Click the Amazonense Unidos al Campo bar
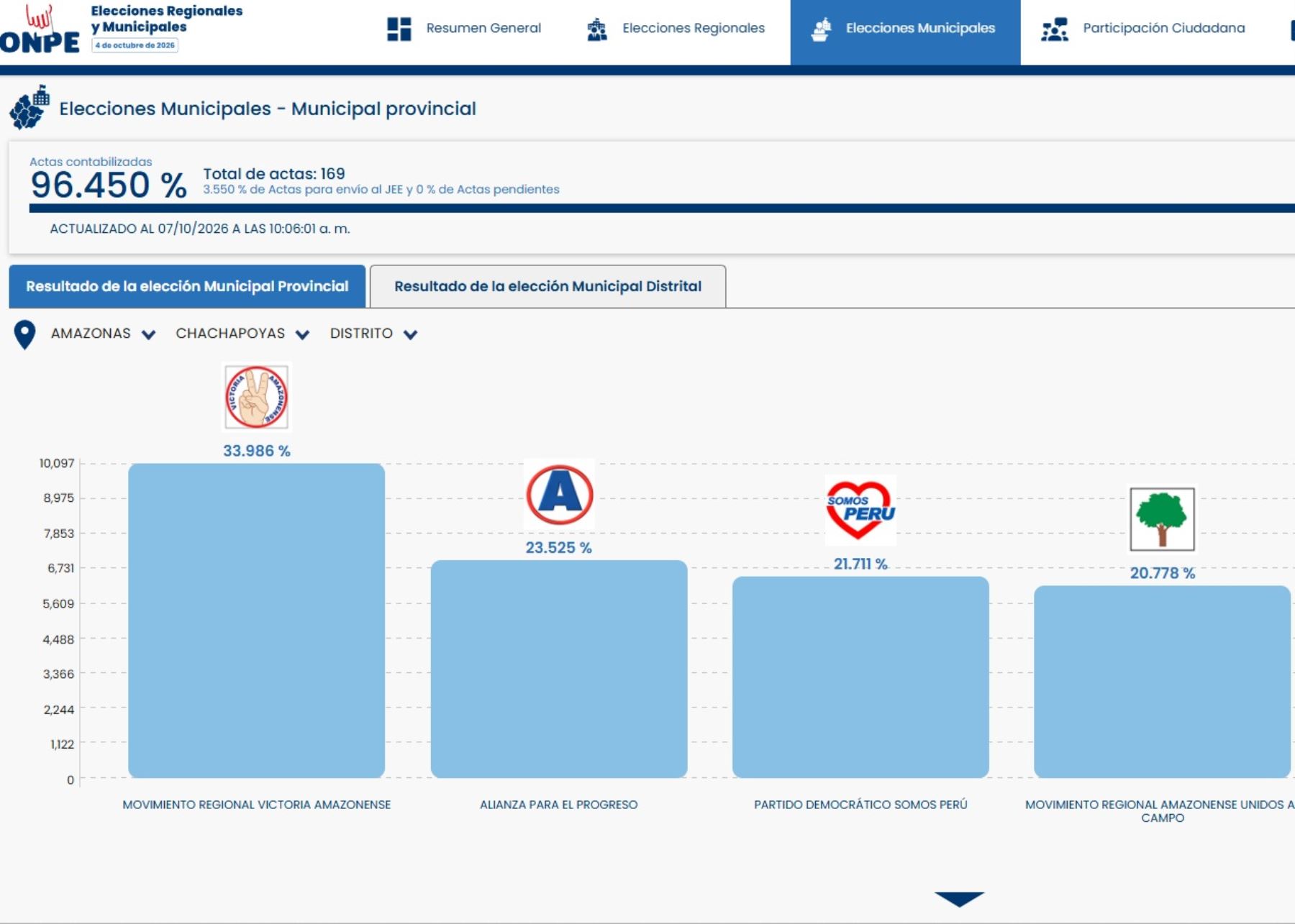The width and height of the screenshot is (1295, 924). click(x=1162, y=682)
